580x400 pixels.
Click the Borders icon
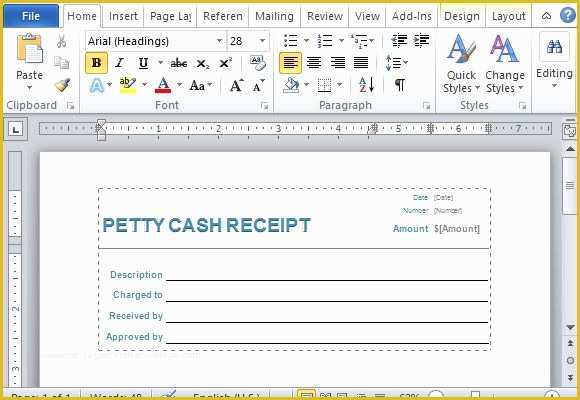click(x=324, y=85)
